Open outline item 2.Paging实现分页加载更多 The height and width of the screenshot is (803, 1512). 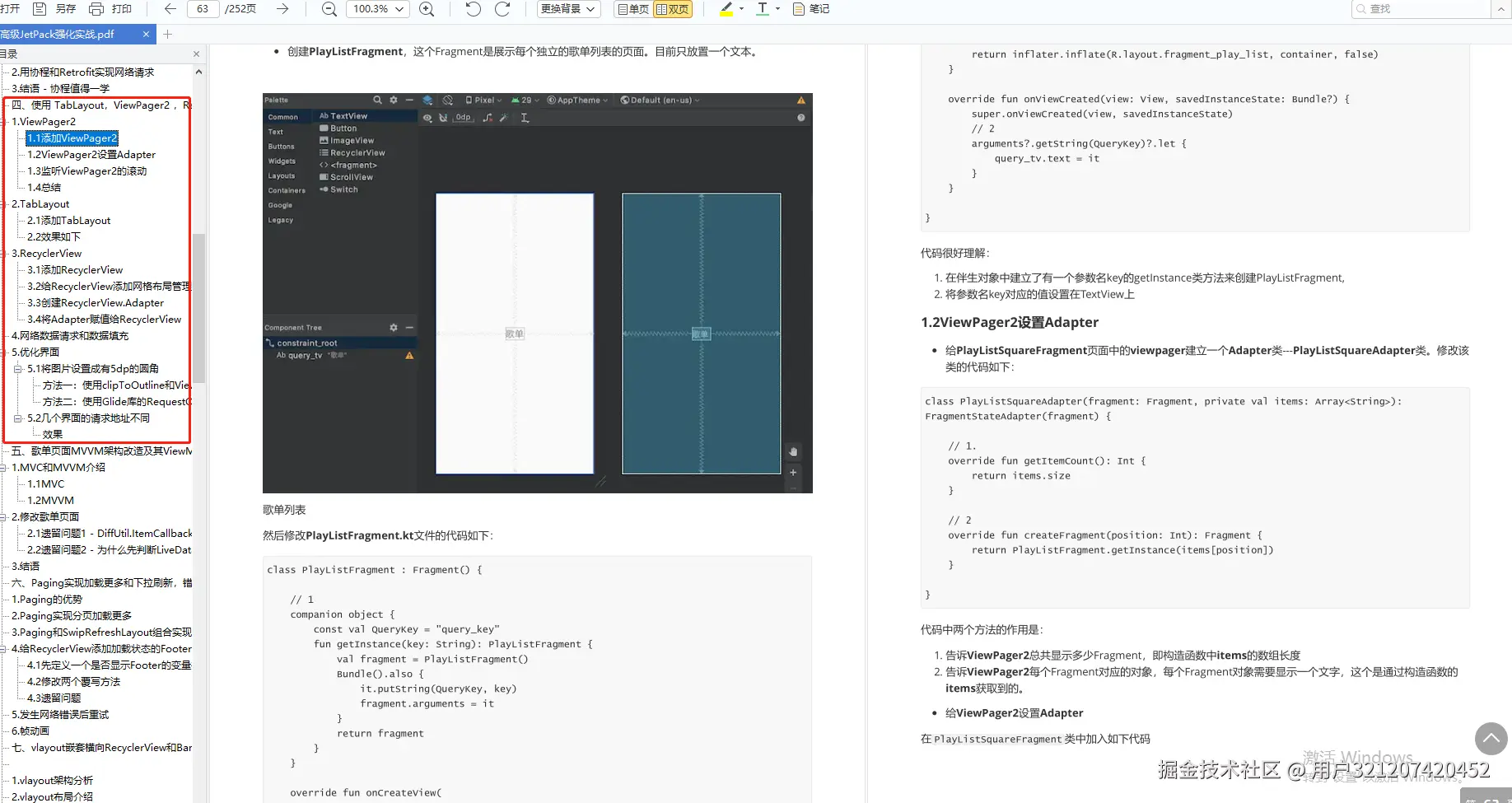coord(72,616)
